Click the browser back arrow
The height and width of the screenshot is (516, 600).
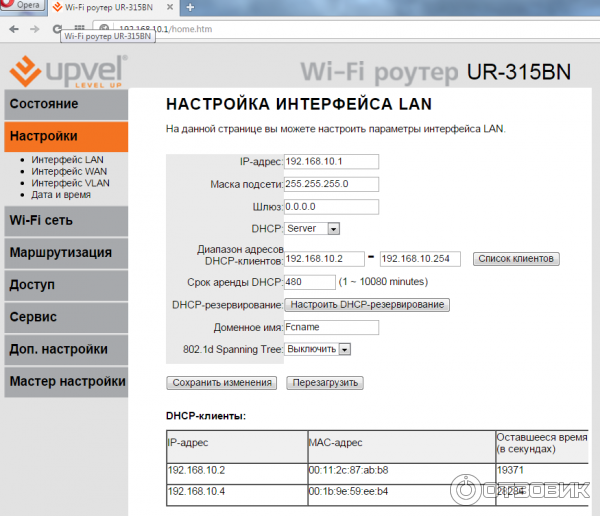click(14, 29)
